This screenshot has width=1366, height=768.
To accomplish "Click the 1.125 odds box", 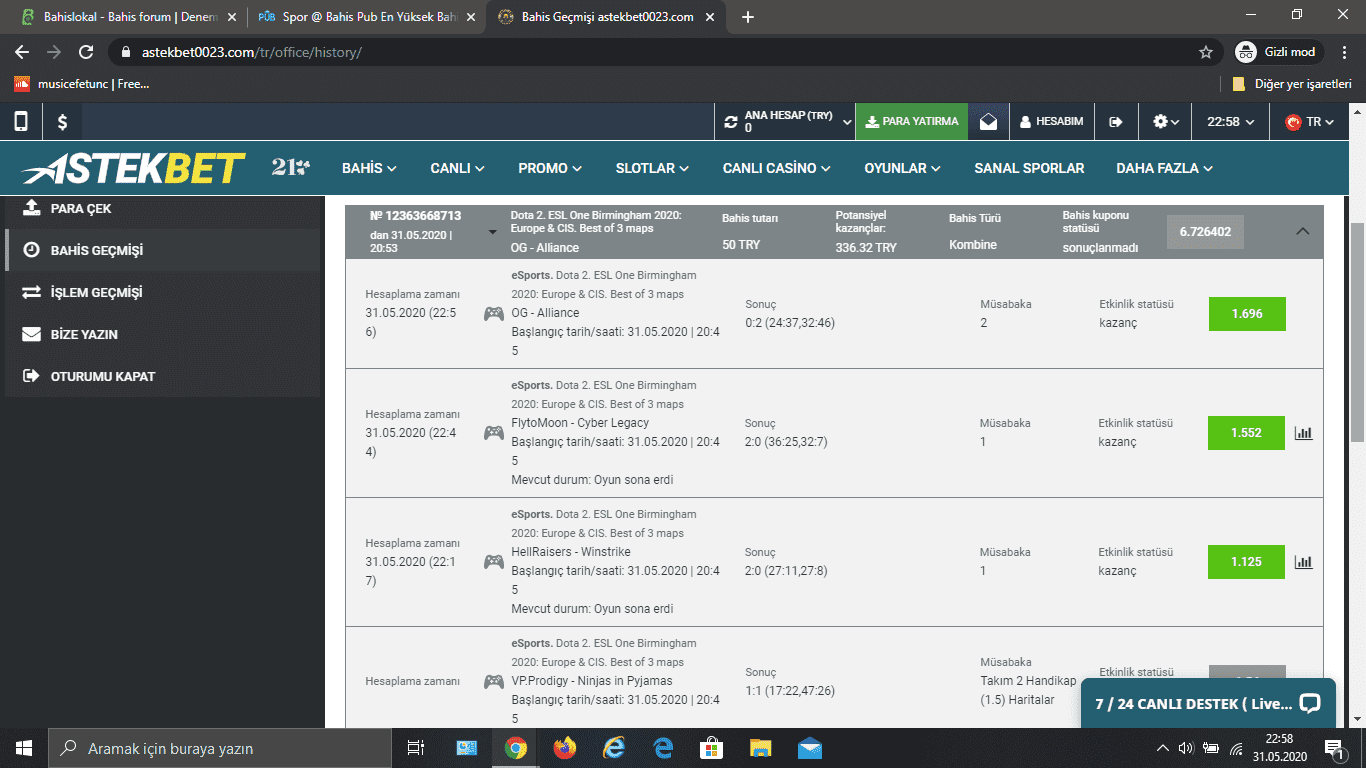I will coord(1247,562).
